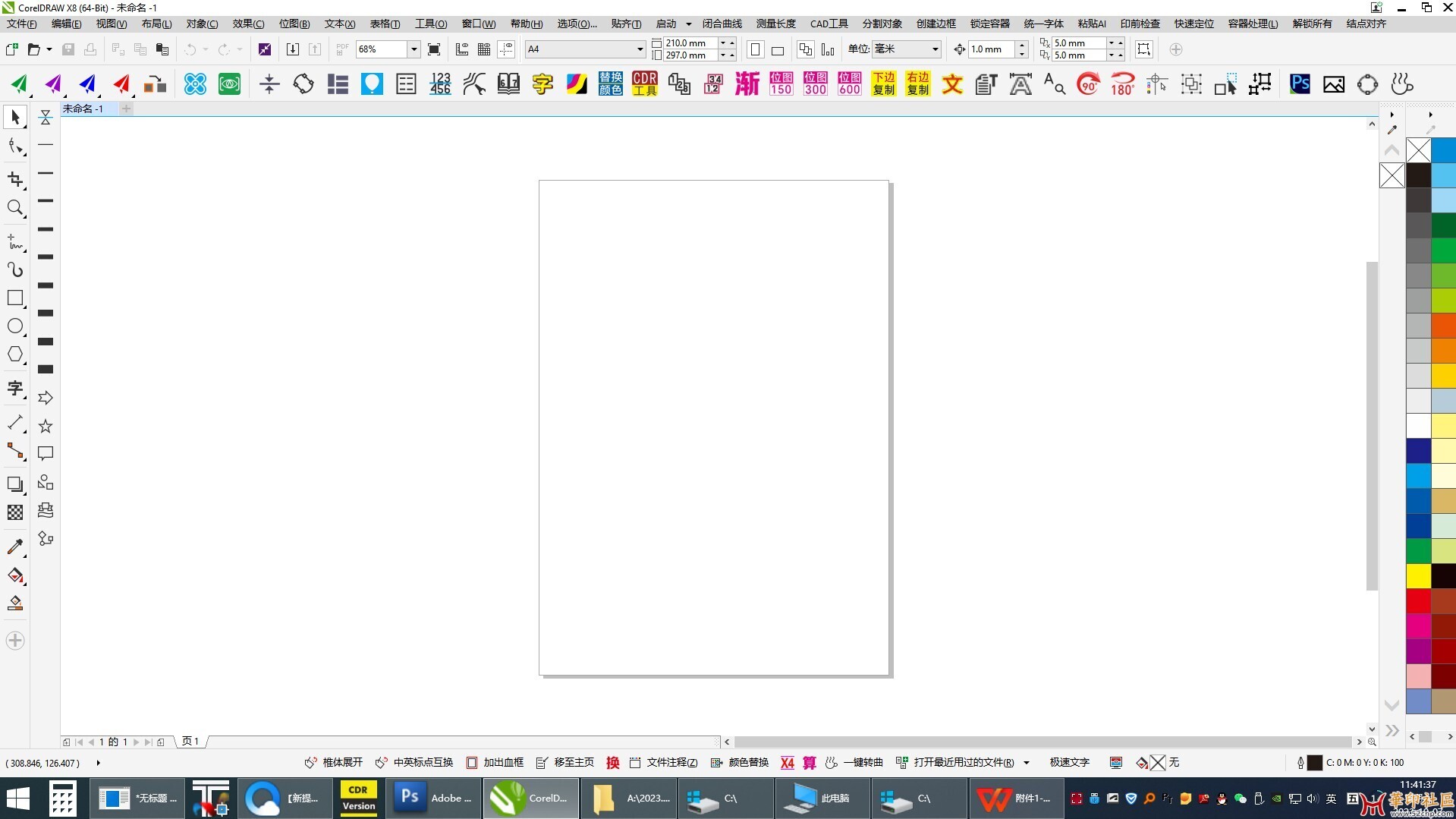Viewport: 1456px width, 819px height.
Task: Click the 替换颜色 plugin icon
Action: click(610, 84)
